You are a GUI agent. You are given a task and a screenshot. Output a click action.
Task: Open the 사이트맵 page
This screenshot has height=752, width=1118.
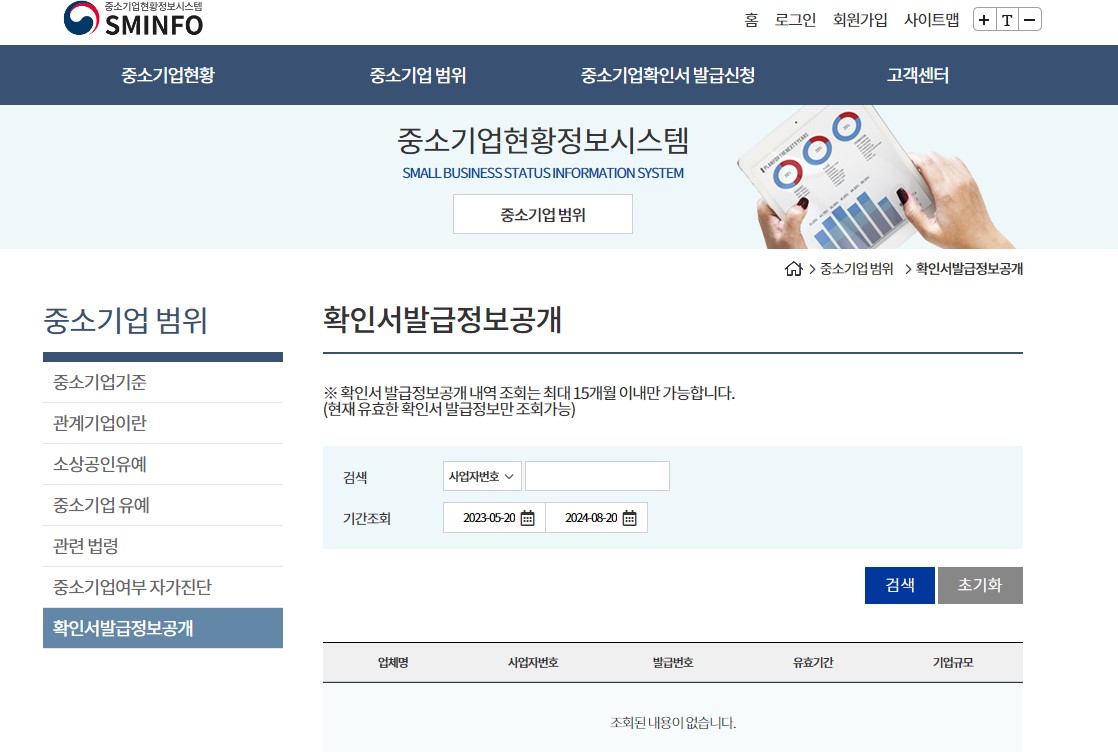tap(932, 20)
